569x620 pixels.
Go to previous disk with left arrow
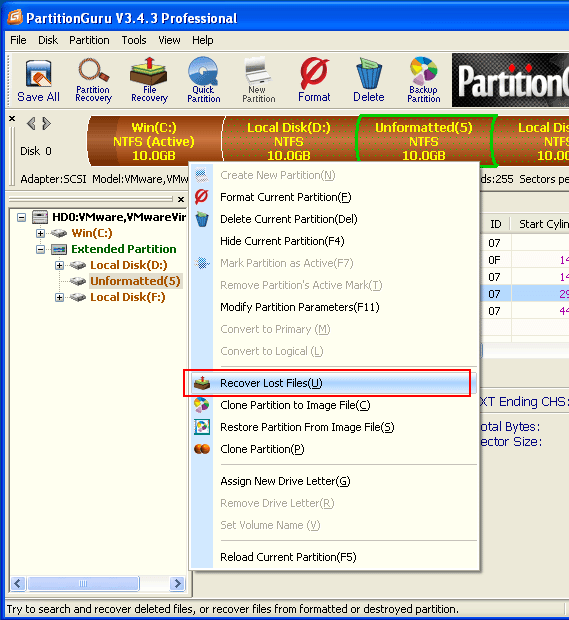(x=31, y=124)
